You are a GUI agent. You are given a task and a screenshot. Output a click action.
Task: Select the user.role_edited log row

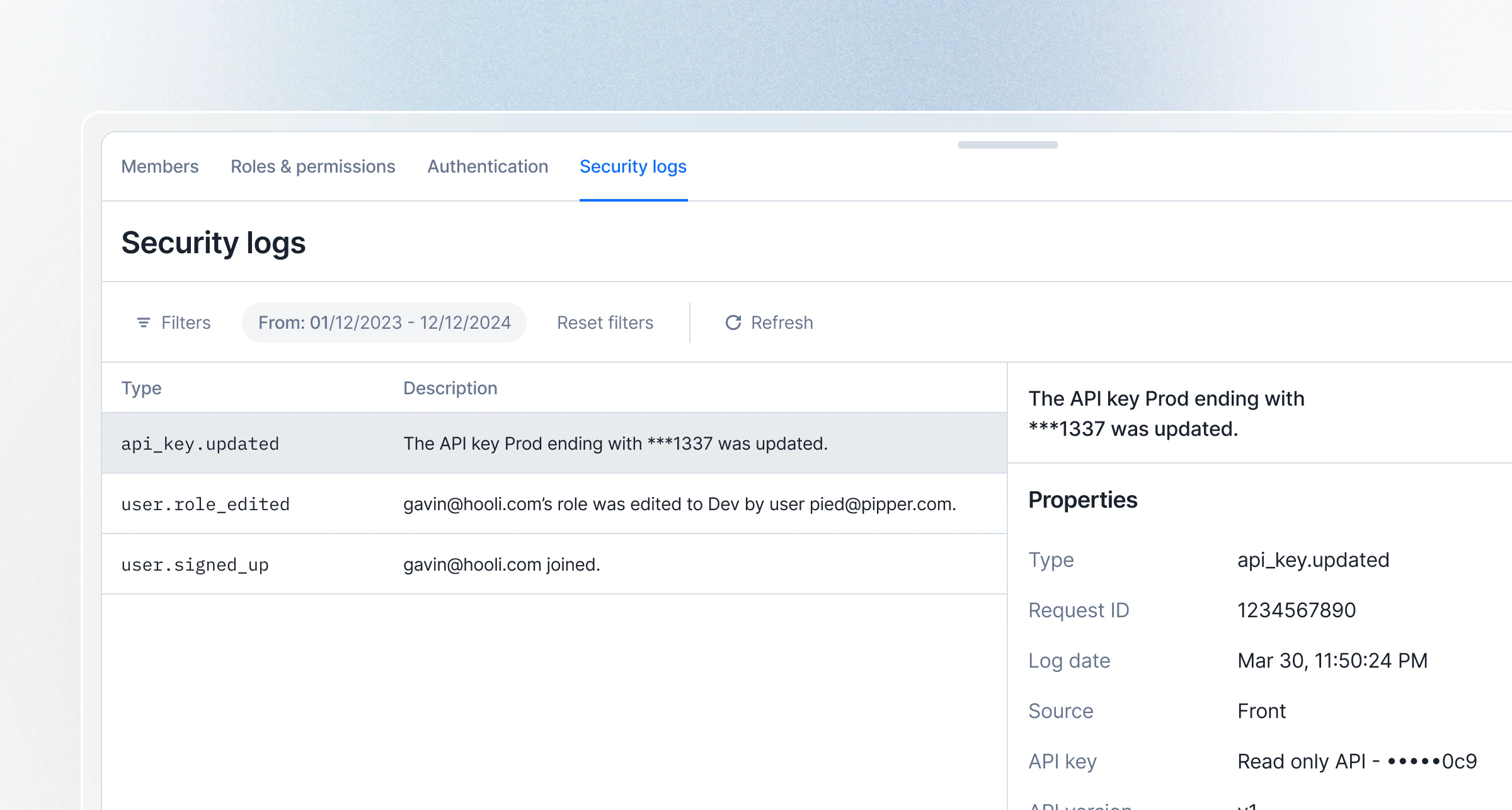click(554, 504)
